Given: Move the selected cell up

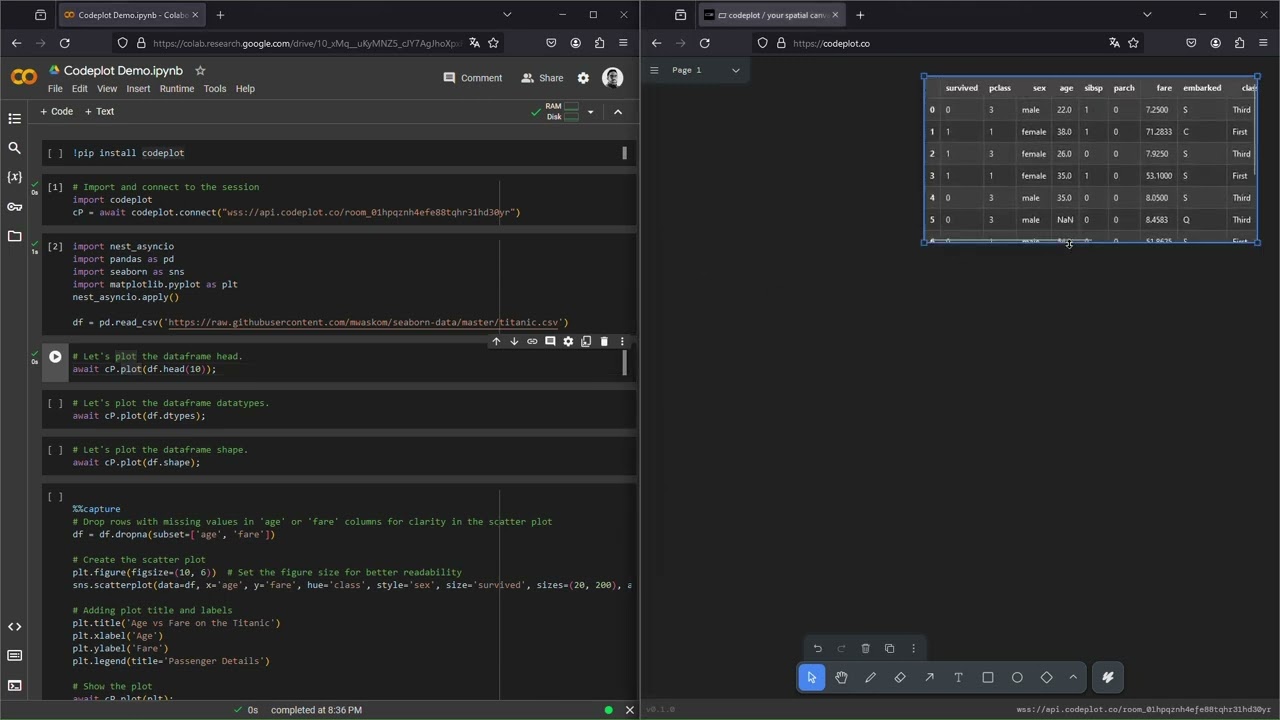Looking at the screenshot, I should coord(496,341).
